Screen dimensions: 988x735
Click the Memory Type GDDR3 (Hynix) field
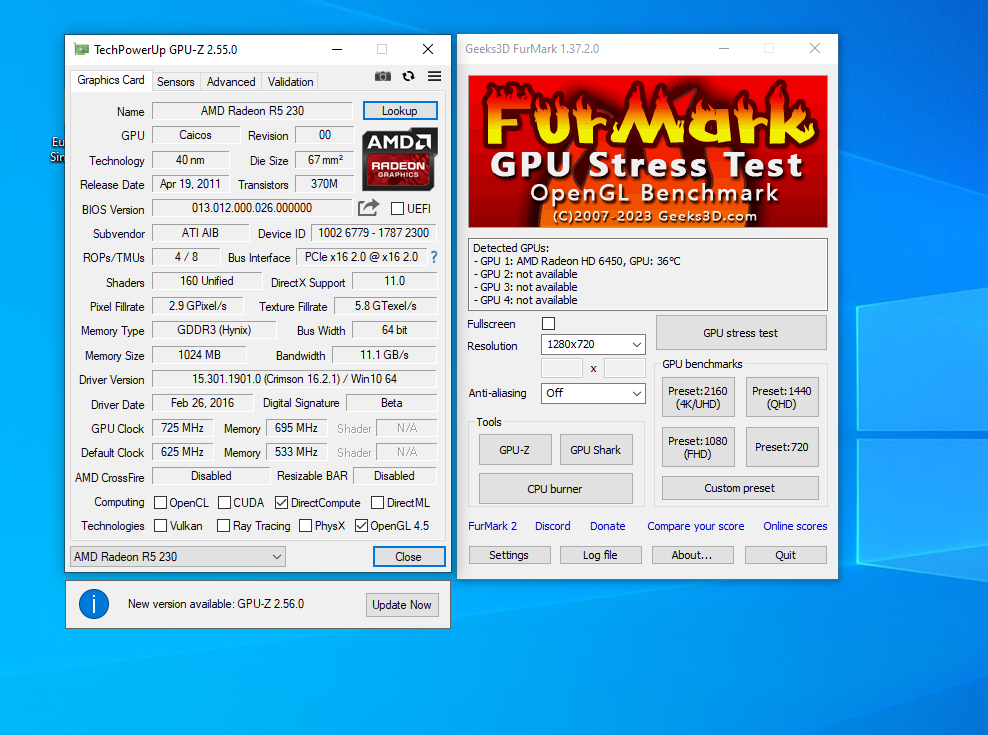click(x=214, y=330)
